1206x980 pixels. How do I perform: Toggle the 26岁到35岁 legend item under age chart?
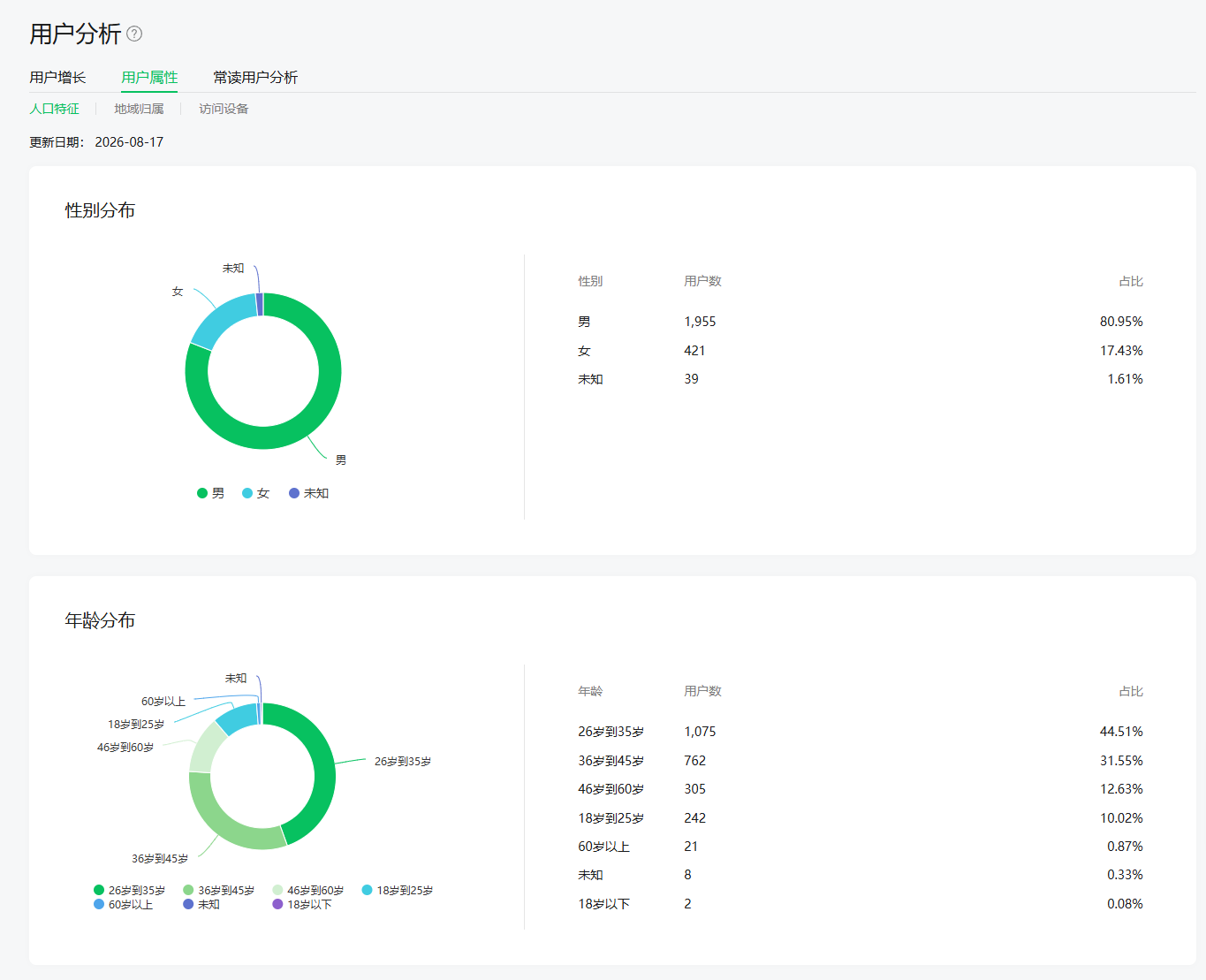tap(129, 890)
